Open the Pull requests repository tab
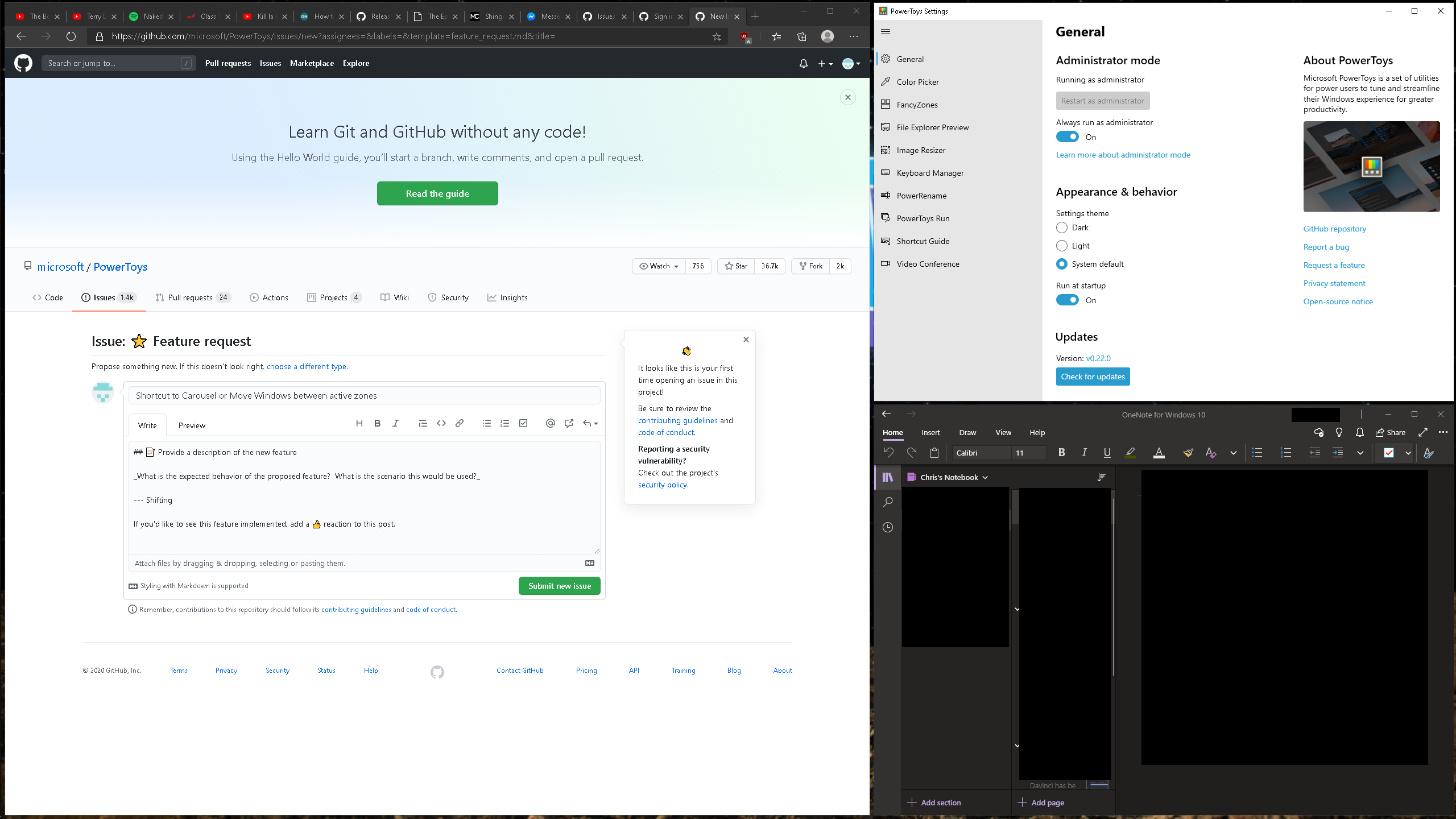Image resolution: width=1456 pixels, height=819 pixels. point(193,297)
